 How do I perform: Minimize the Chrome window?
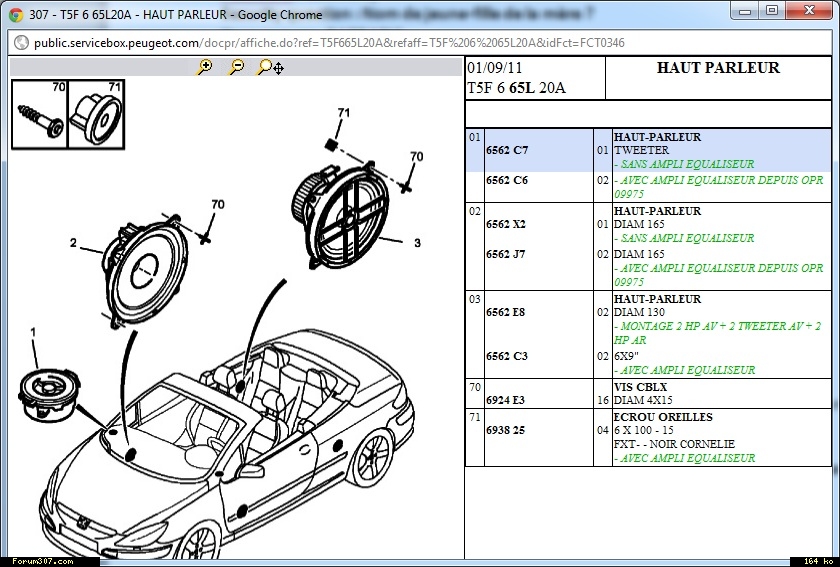coord(745,10)
